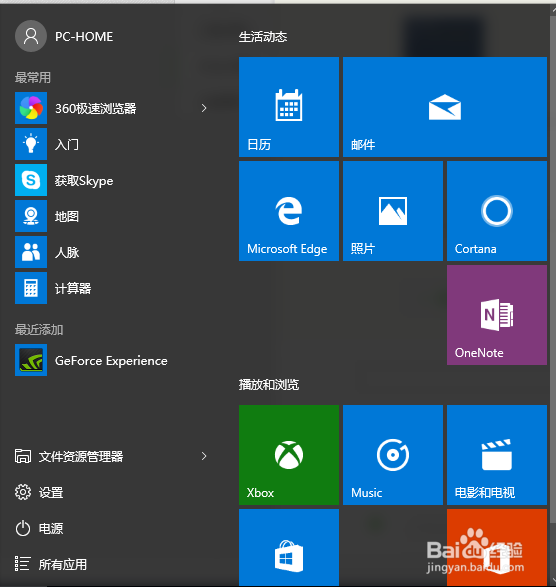This screenshot has height=587, width=556.
Task: Expand the 文件资源管理器 submenu arrow
Action: [x=204, y=456]
